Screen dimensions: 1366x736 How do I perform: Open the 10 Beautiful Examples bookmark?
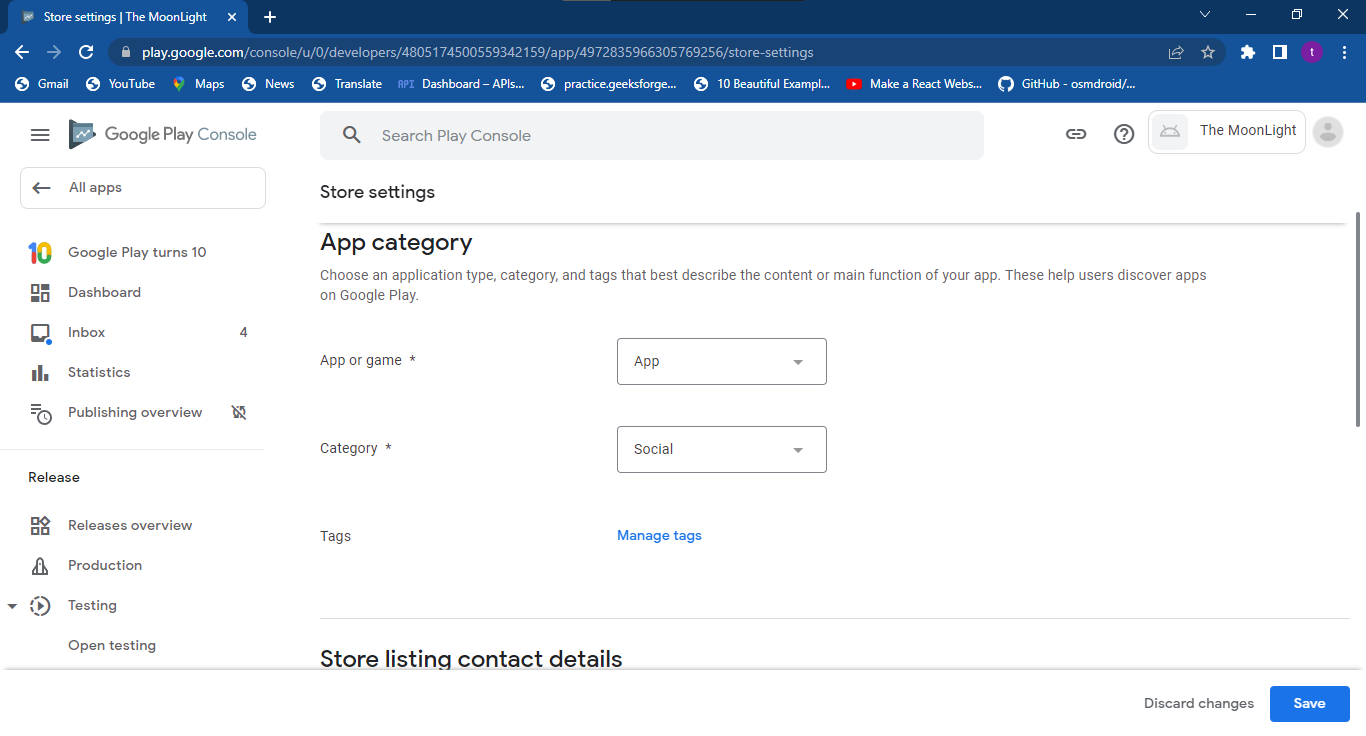[x=762, y=84]
